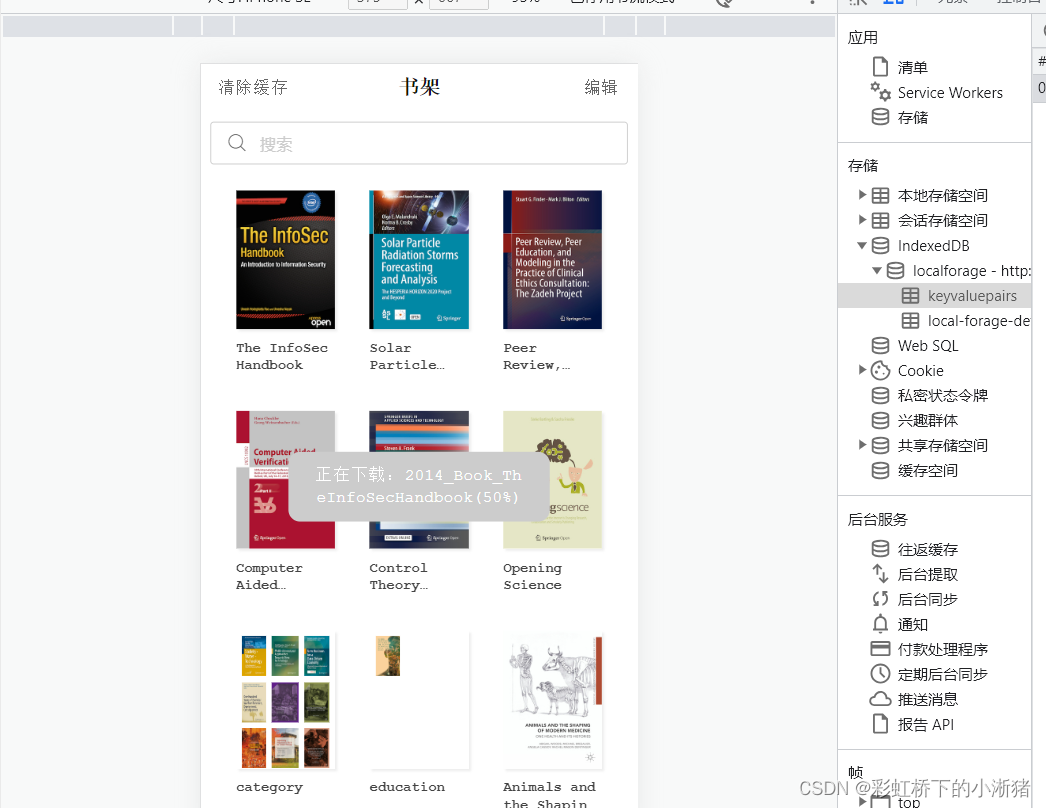Click the search magnifier icon in bookshelf
1046x808 pixels.
click(237, 143)
